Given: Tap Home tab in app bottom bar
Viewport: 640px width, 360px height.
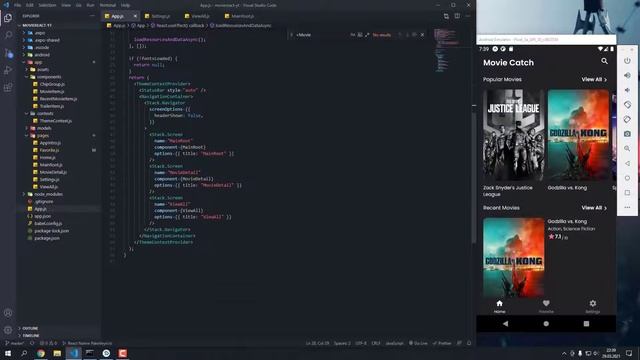Looking at the screenshot, I should (x=499, y=306).
